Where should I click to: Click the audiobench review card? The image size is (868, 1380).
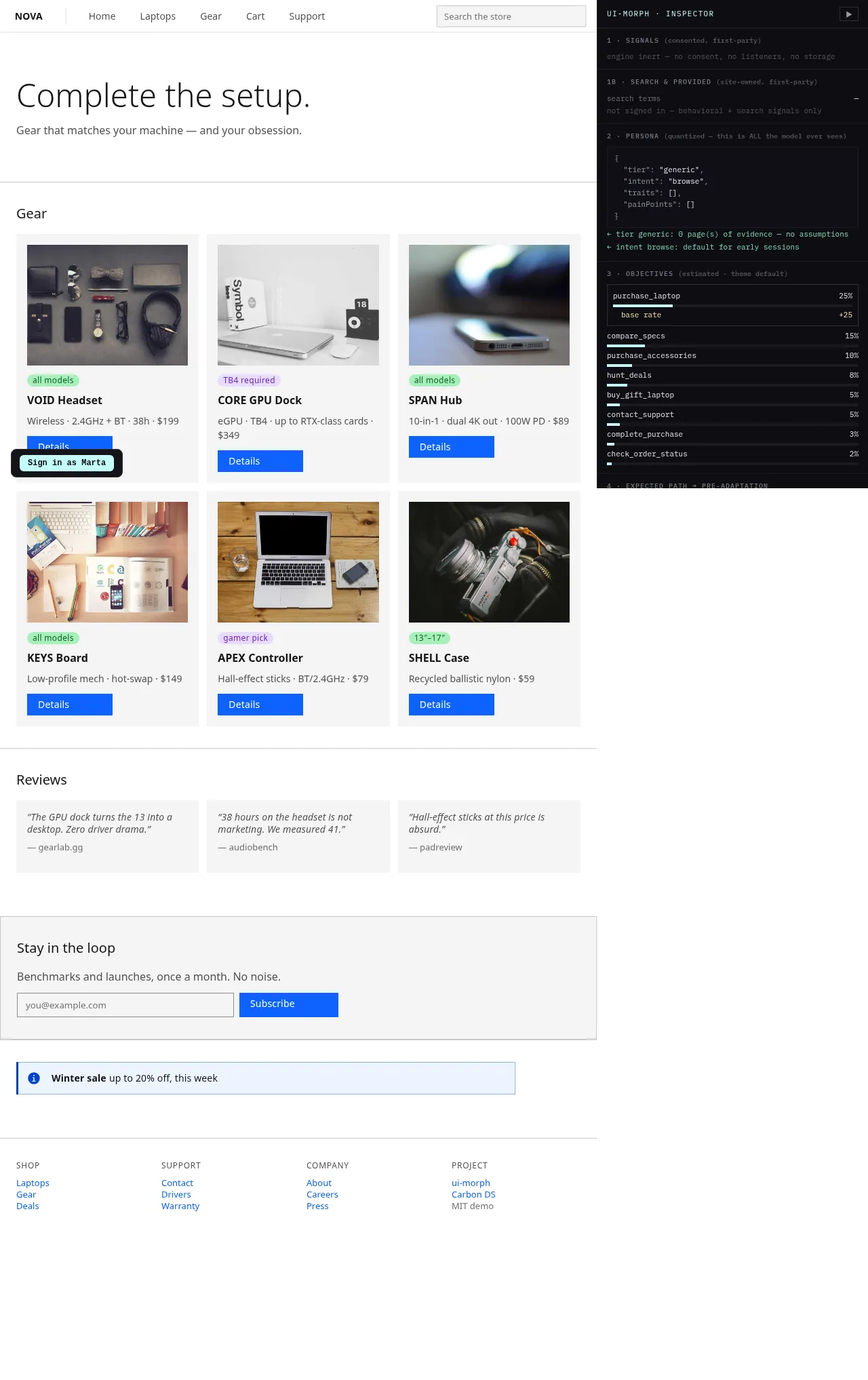tap(298, 836)
